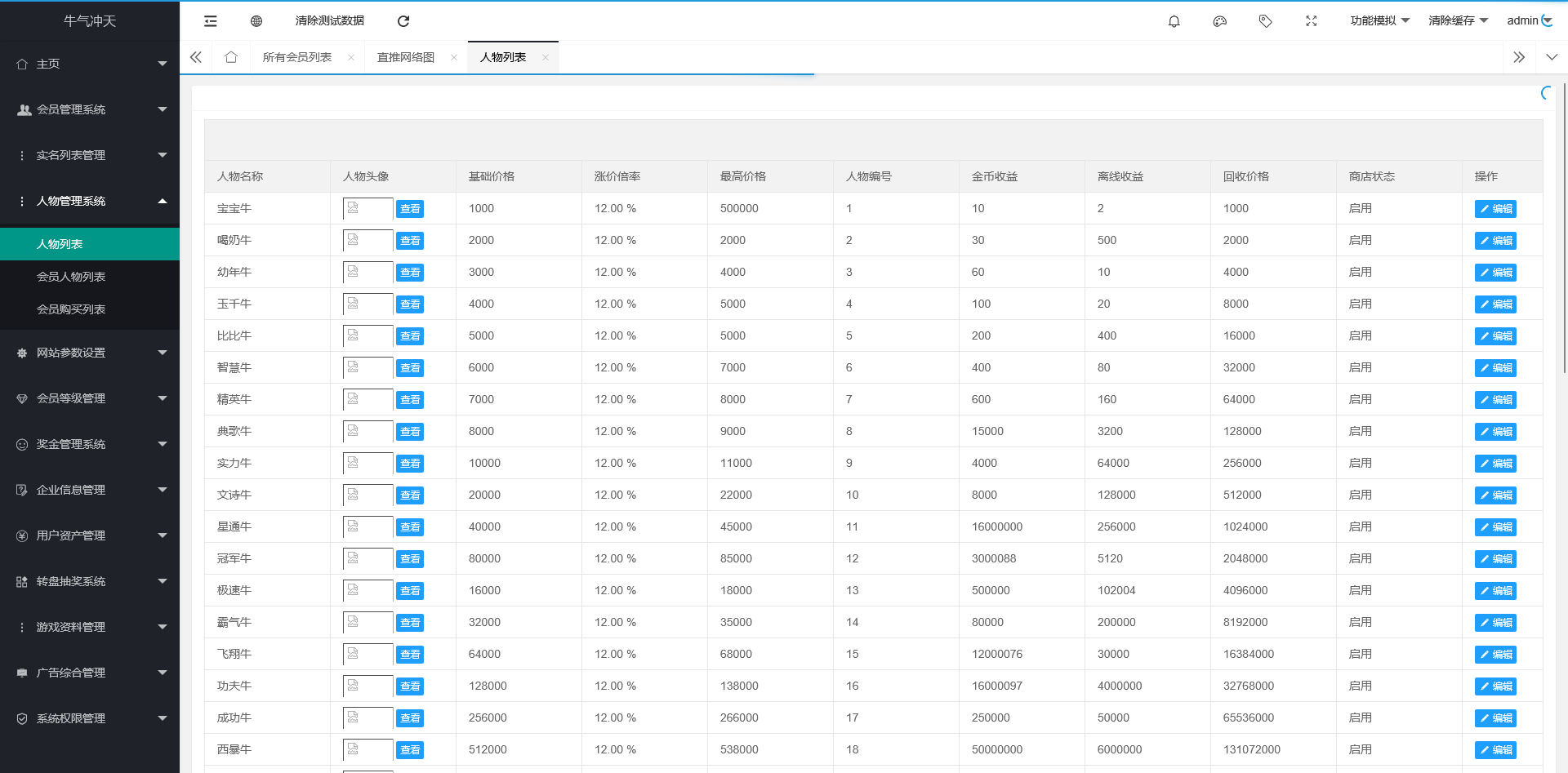Viewport: 1568px width, 773px height.
Task: View avatar of 宝宝牛 via 查看
Action: point(410,209)
